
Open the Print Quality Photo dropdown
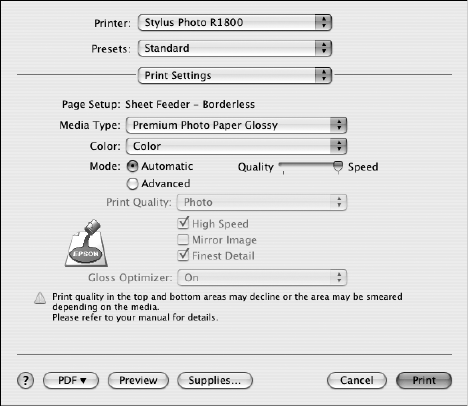click(262, 202)
